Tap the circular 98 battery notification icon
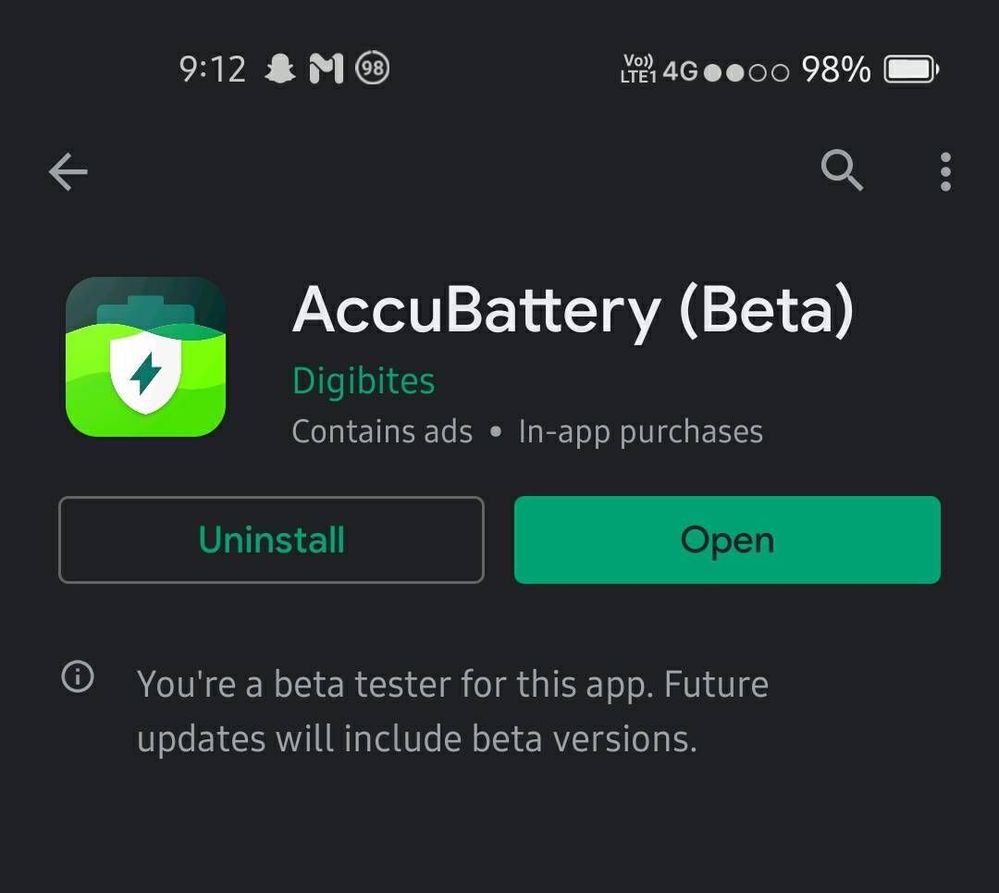 372,68
